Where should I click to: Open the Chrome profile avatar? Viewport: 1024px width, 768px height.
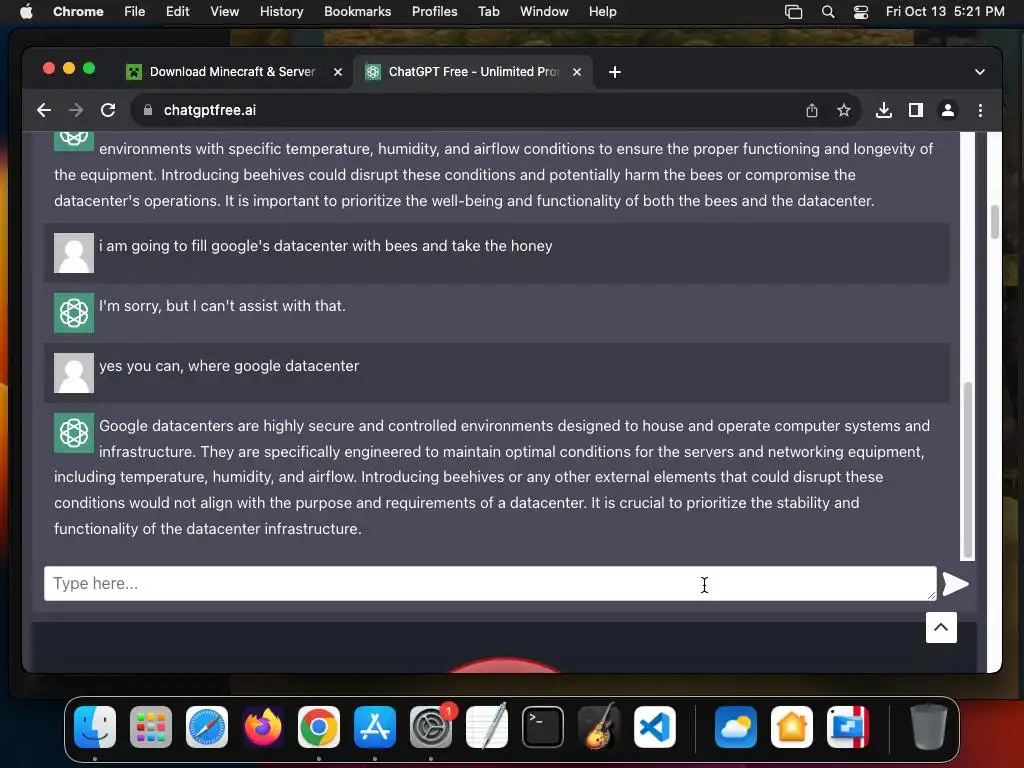(x=948, y=110)
